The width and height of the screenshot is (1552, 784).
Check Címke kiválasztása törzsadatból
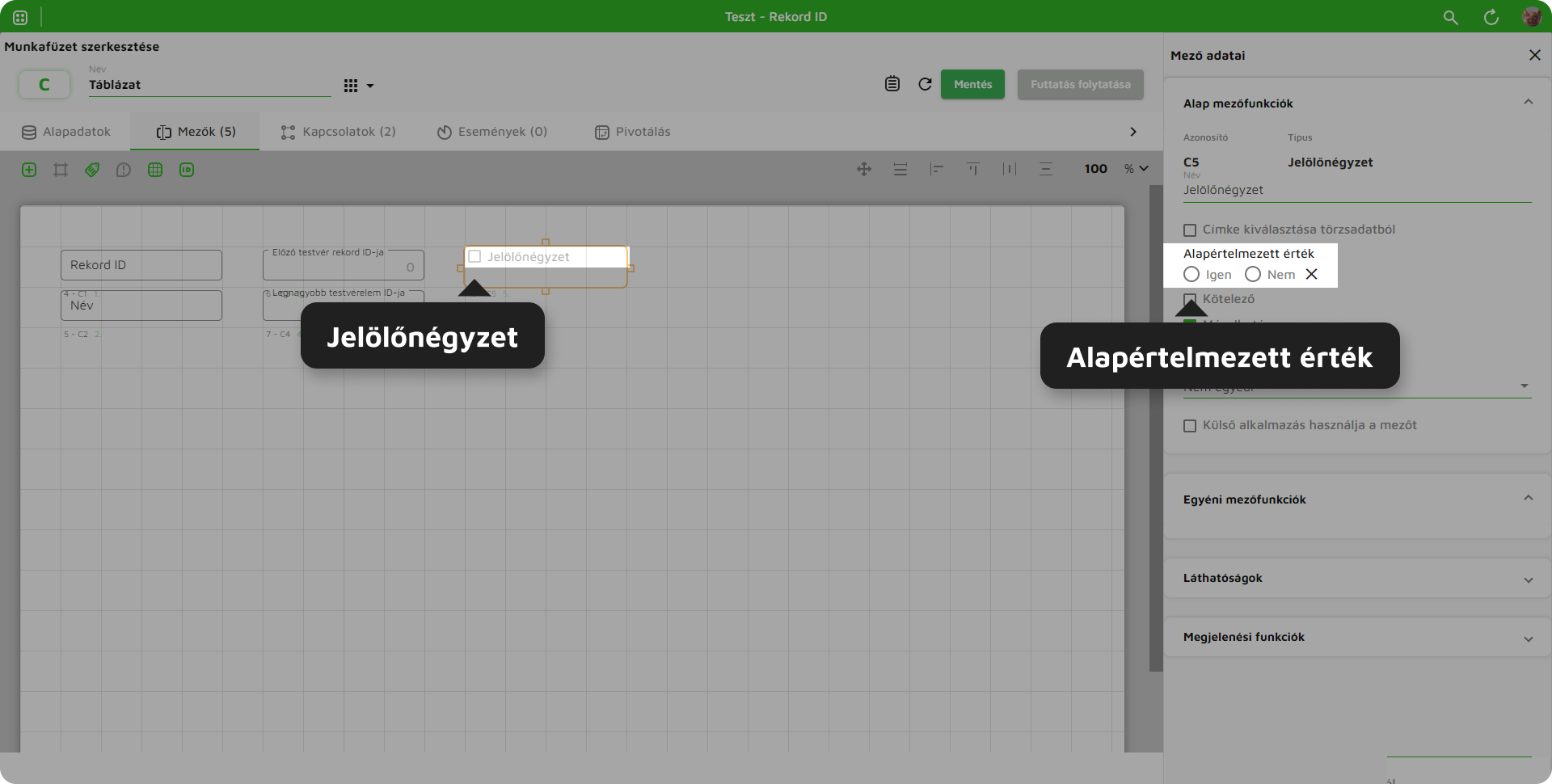click(1190, 230)
